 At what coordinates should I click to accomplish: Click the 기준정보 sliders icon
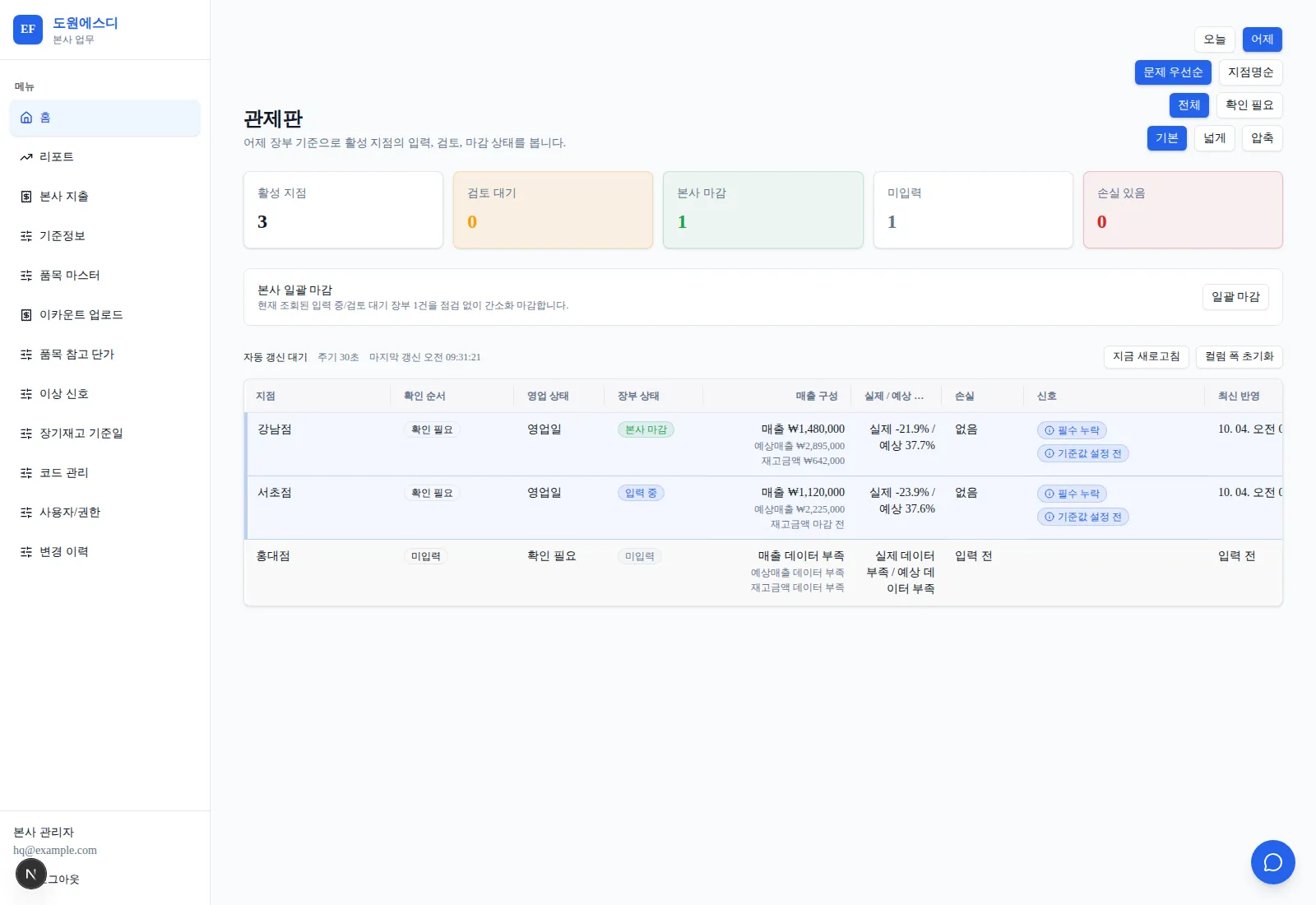pos(26,236)
